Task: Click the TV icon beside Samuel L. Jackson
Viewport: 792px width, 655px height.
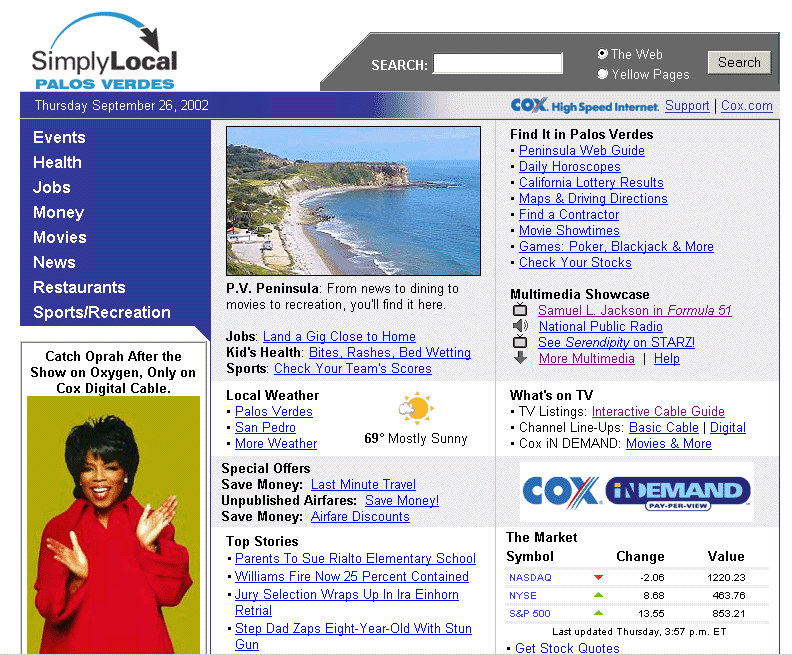Action: point(520,311)
